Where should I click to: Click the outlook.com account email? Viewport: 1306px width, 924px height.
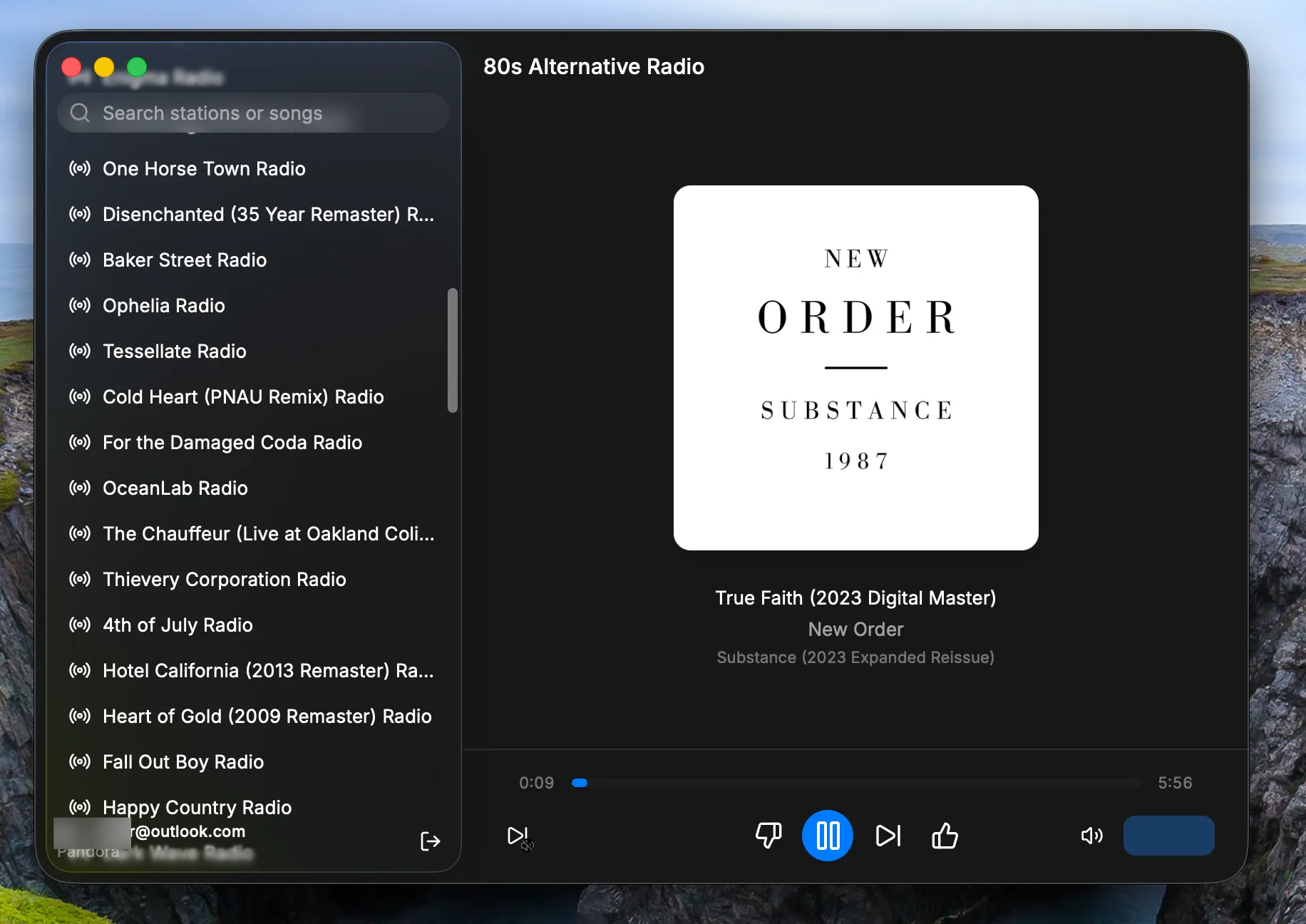point(188,831)
